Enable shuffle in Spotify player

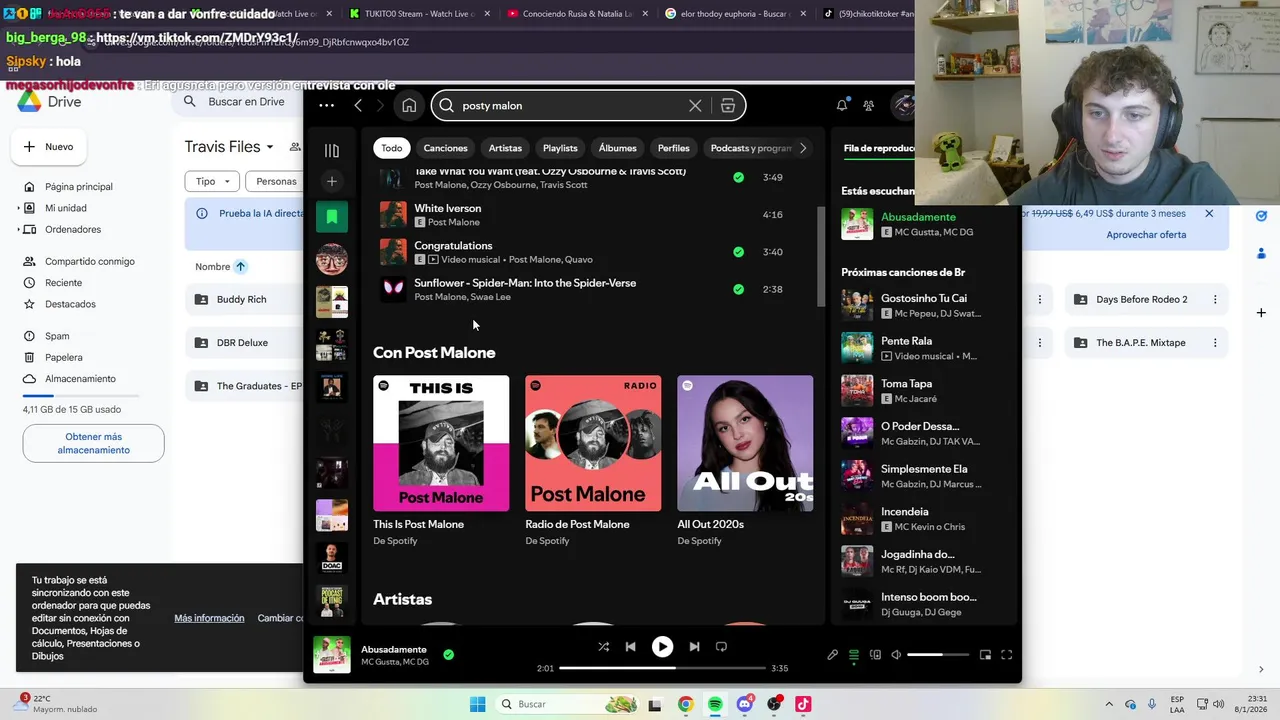click(x=603, y=647)
